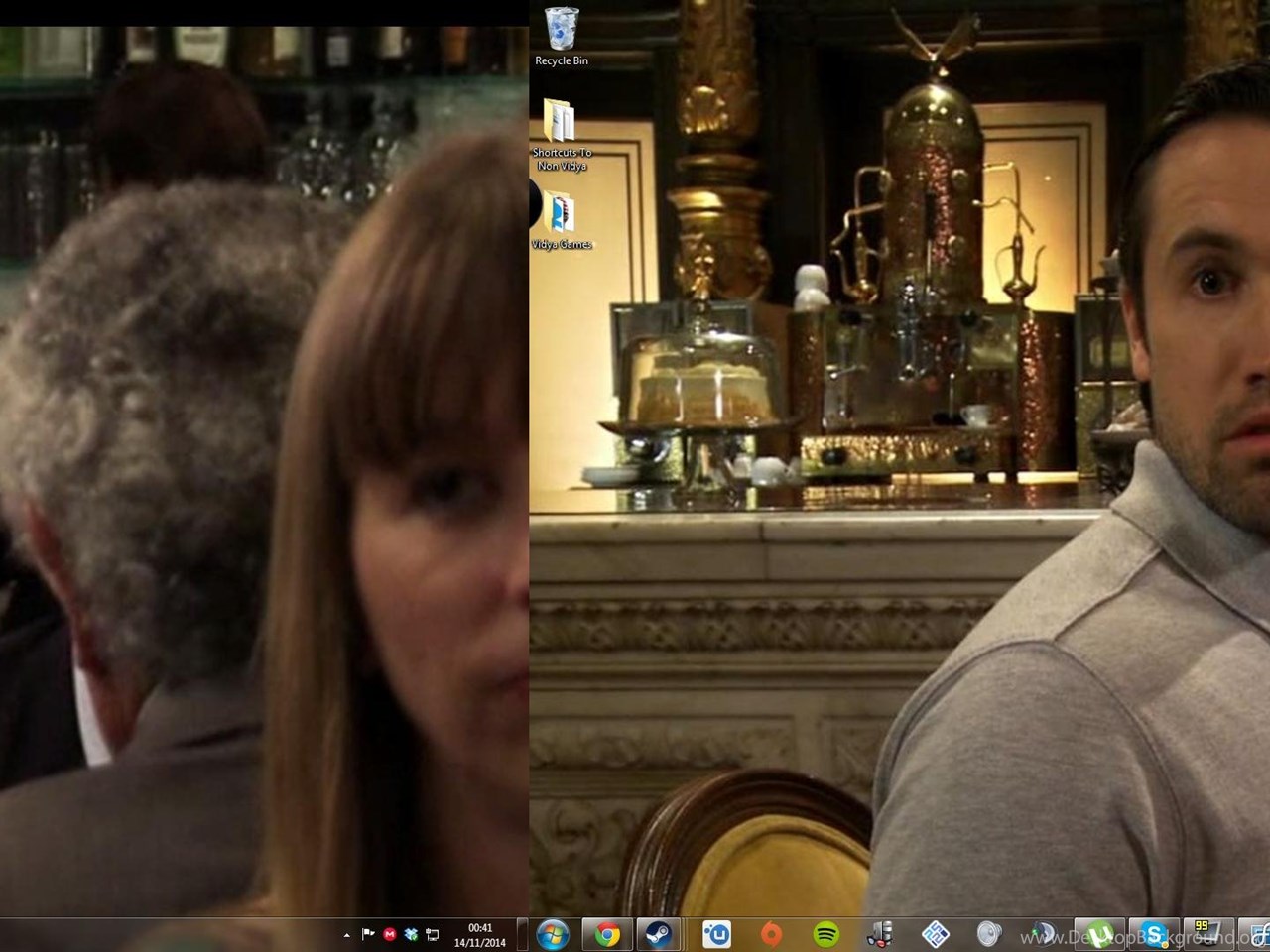Launch Google Chrome from the taskbar
Screen dimensions: 1270x952
click(607, 934)
